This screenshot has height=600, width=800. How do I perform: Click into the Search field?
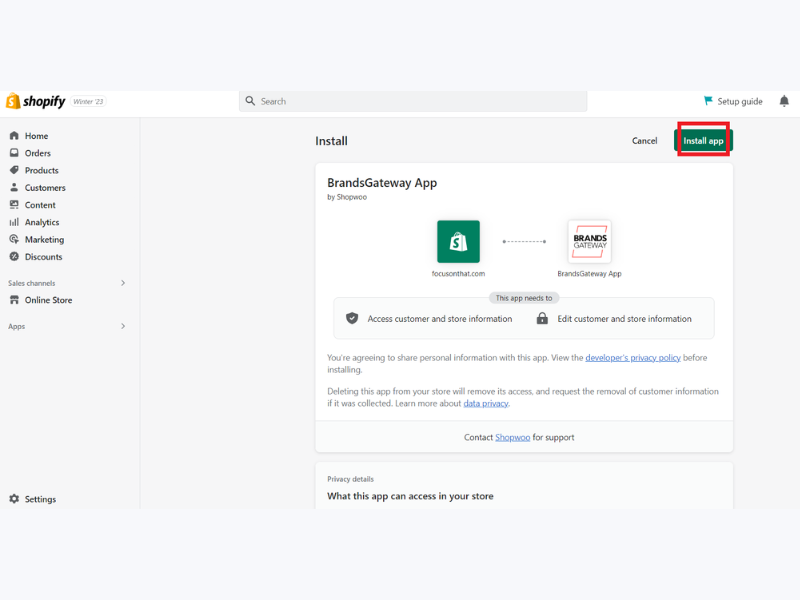coord(413,101)
